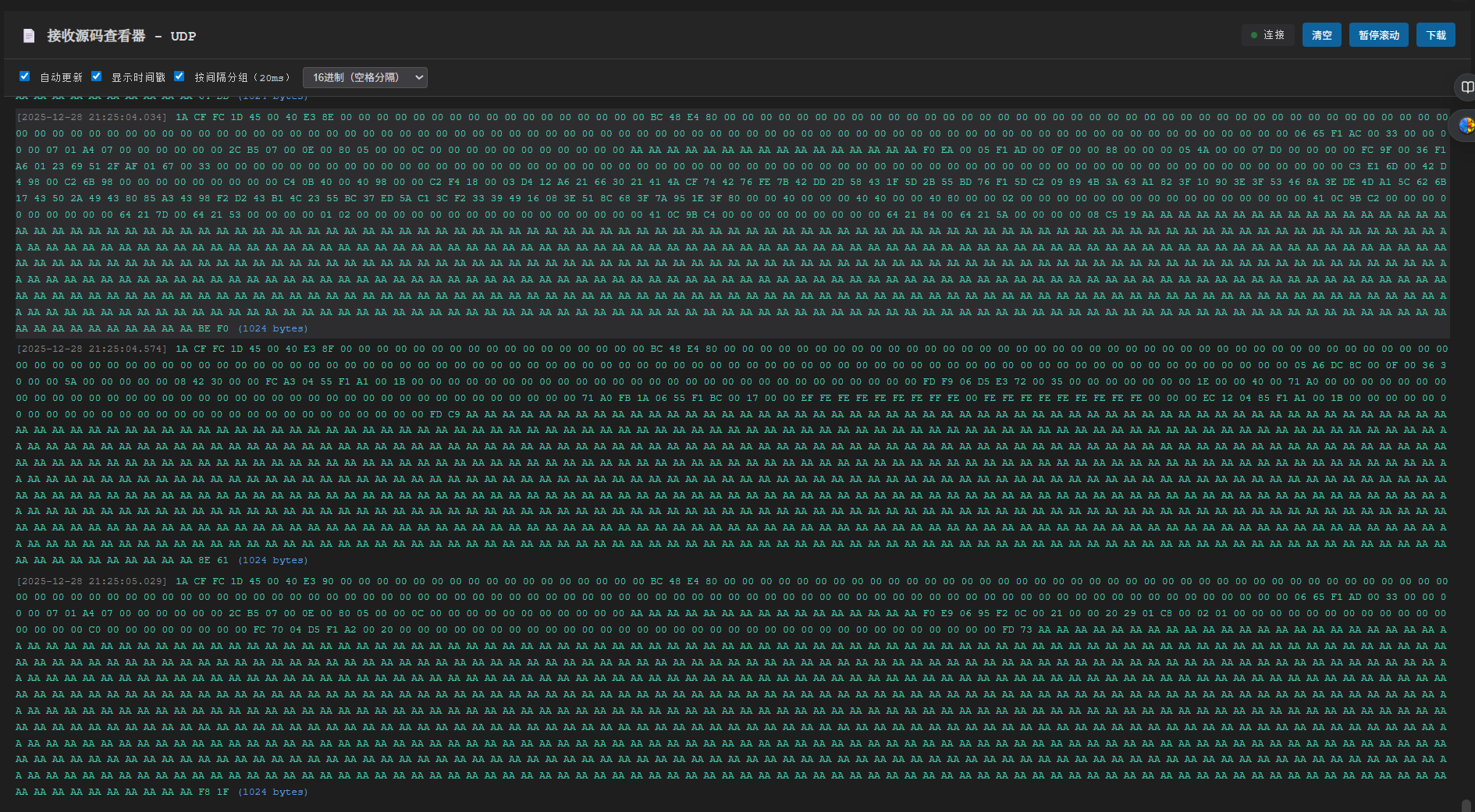Click the document icon beside the viewer title
The width and height of the screenshot is (1475, 812).
tap(29, 36)
